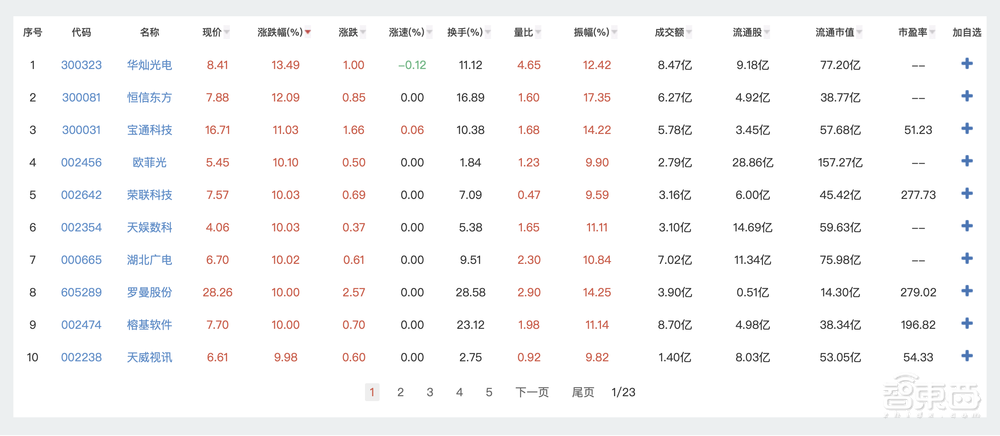Add 宝通科技 to watchlist with plus icon

tap(967, 129)
